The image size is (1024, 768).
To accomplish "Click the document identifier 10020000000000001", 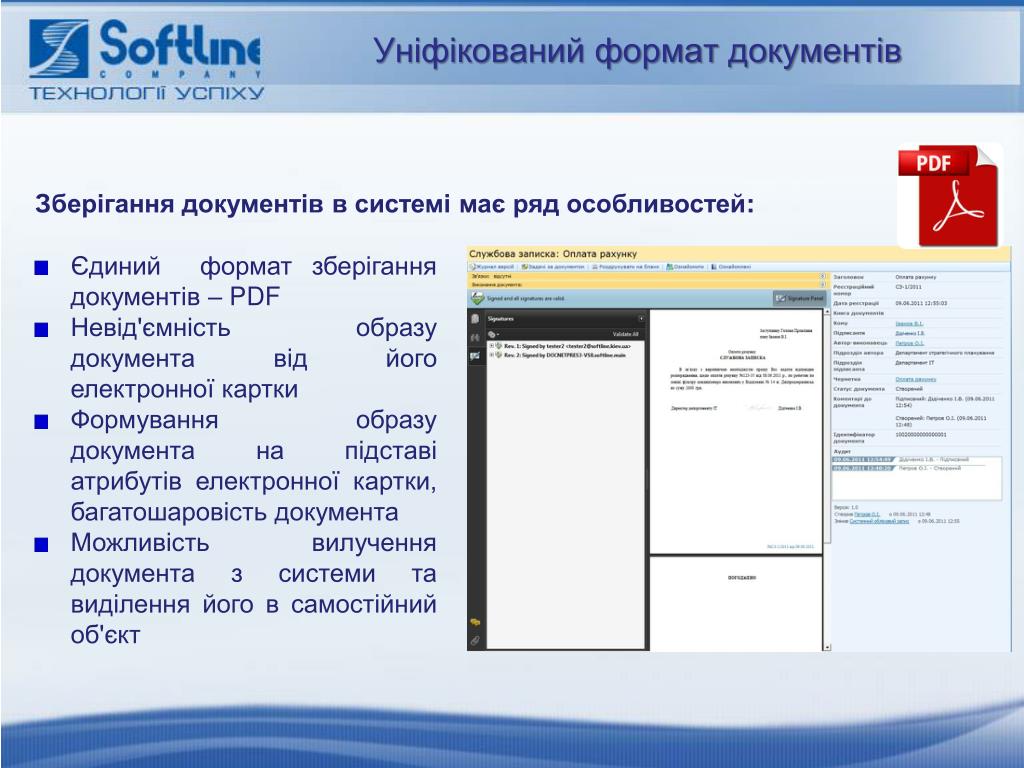I will tap(921, 434).
